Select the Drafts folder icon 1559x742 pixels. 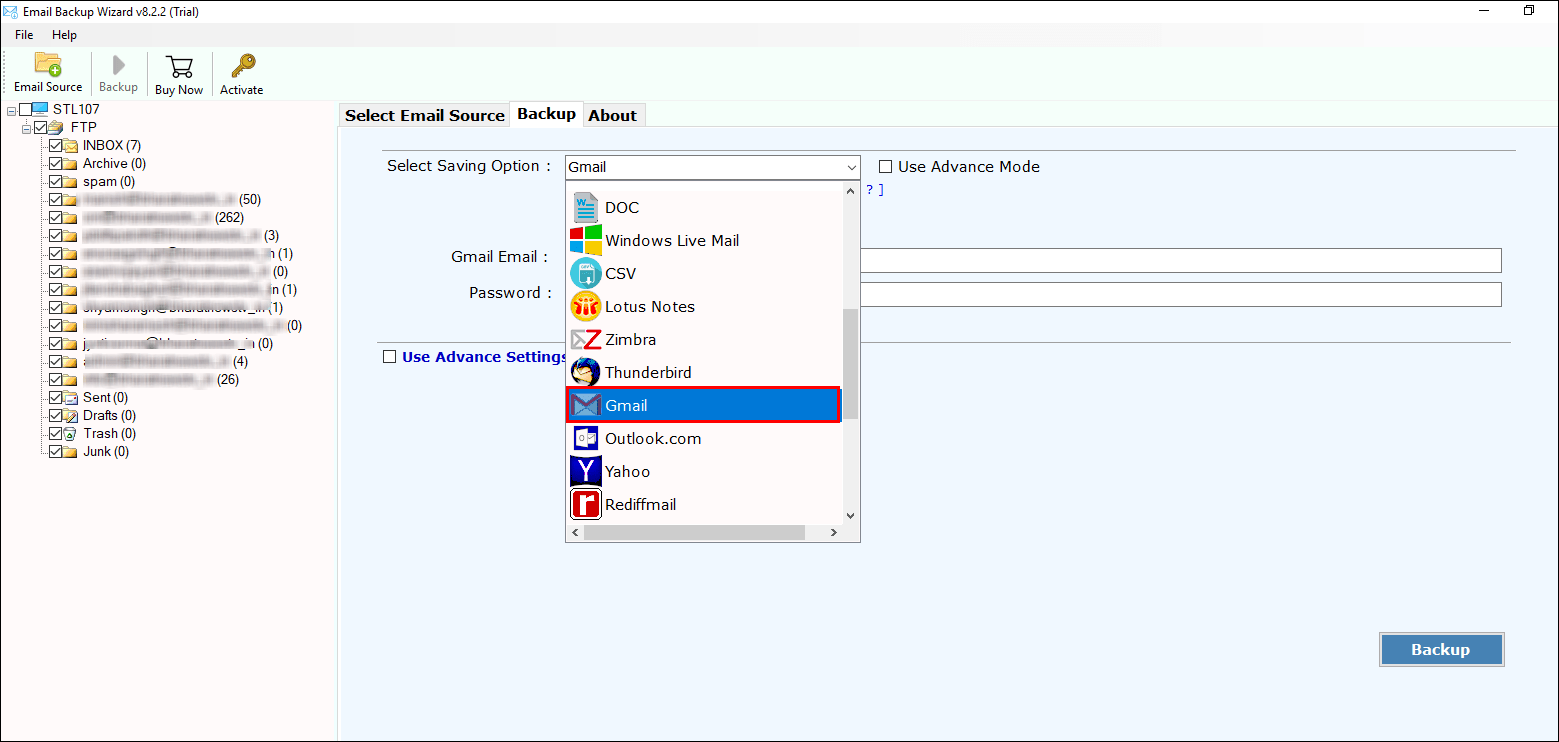click(x=71, y=416)
